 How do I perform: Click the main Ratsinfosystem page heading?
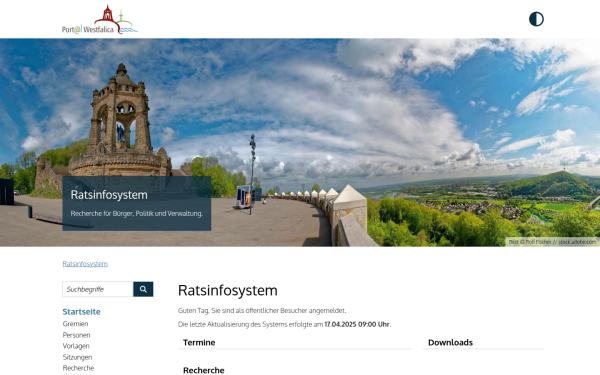228,290
